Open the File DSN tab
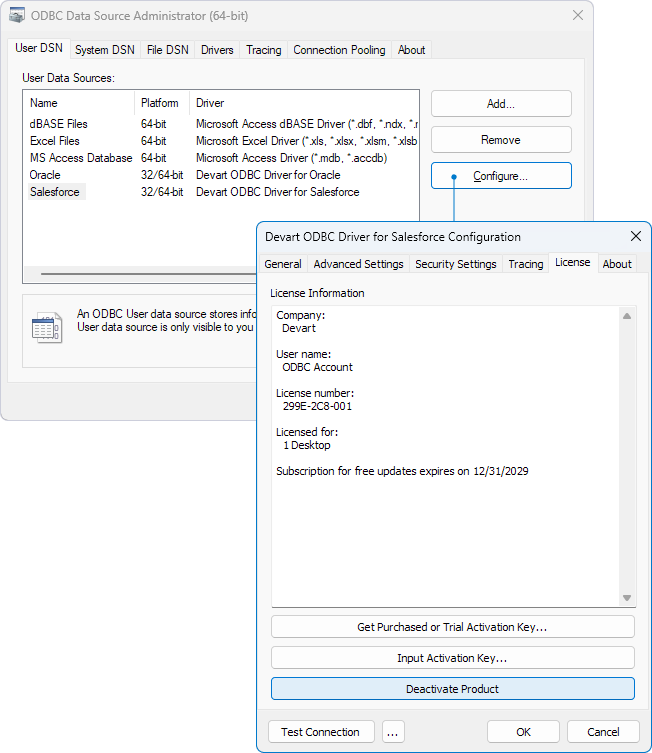 pyautogui.click(x=168, y=50)
